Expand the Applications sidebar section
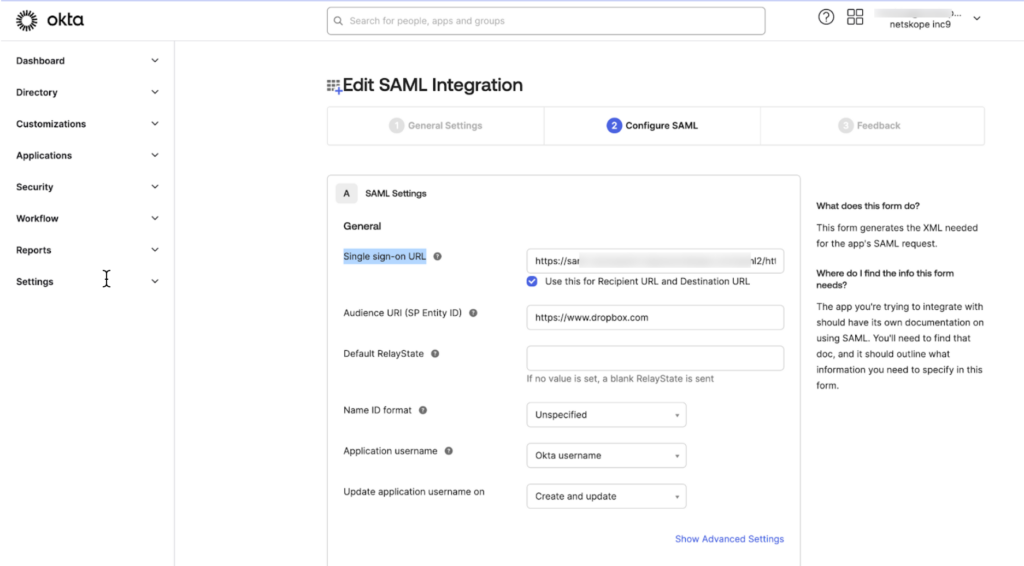1024x566 pixels. (87, 155)
